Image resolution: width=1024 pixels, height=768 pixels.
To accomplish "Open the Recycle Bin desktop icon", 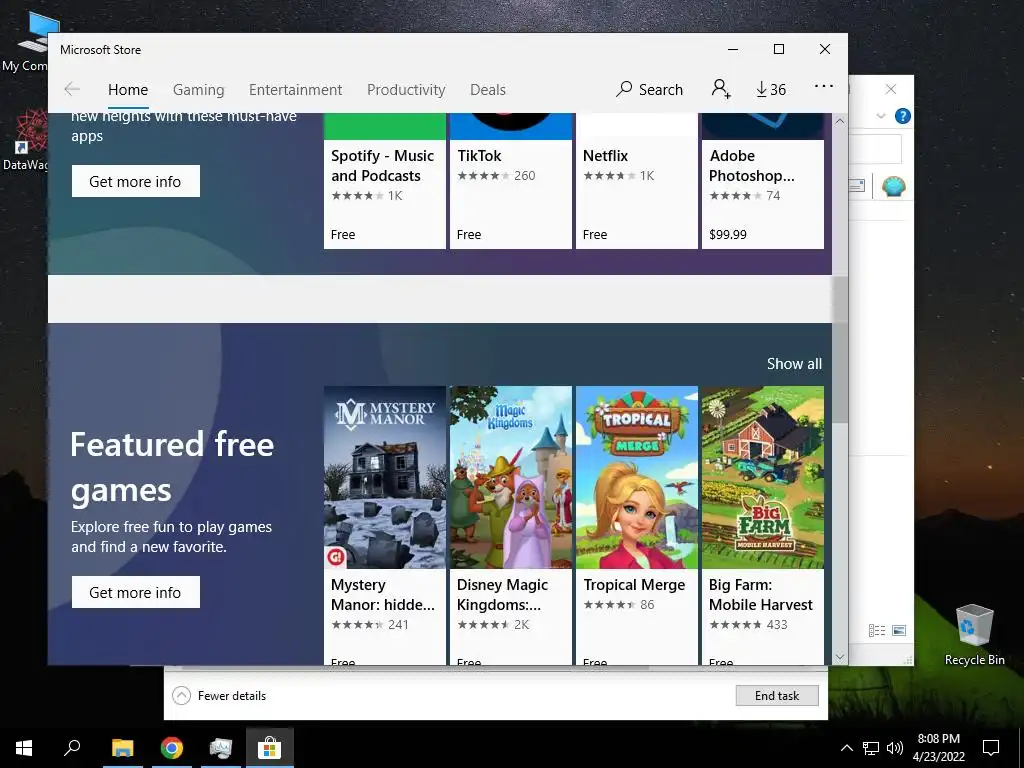I will [x=974, y=635].
